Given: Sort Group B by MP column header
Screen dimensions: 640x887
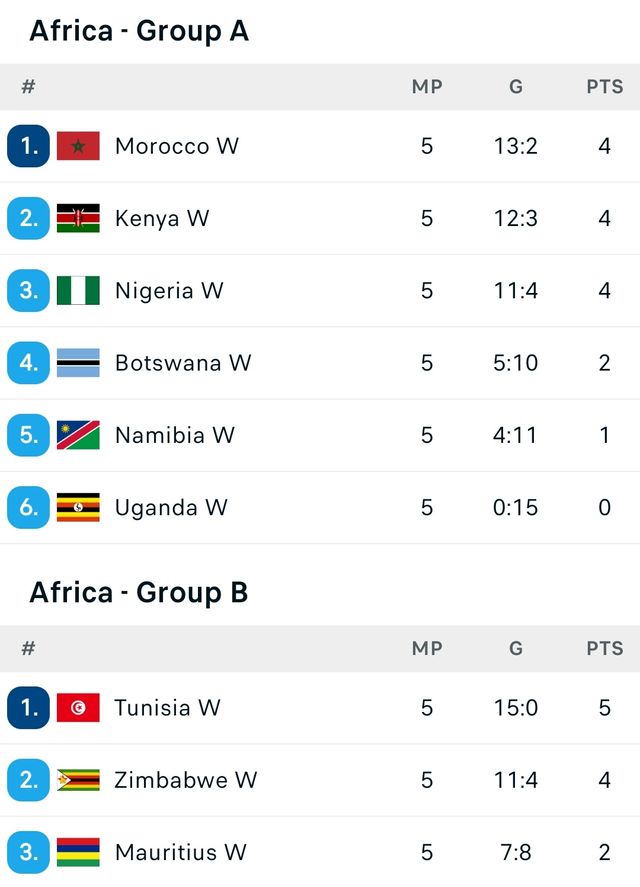Looking at the screenshot, I should (427, 649).
